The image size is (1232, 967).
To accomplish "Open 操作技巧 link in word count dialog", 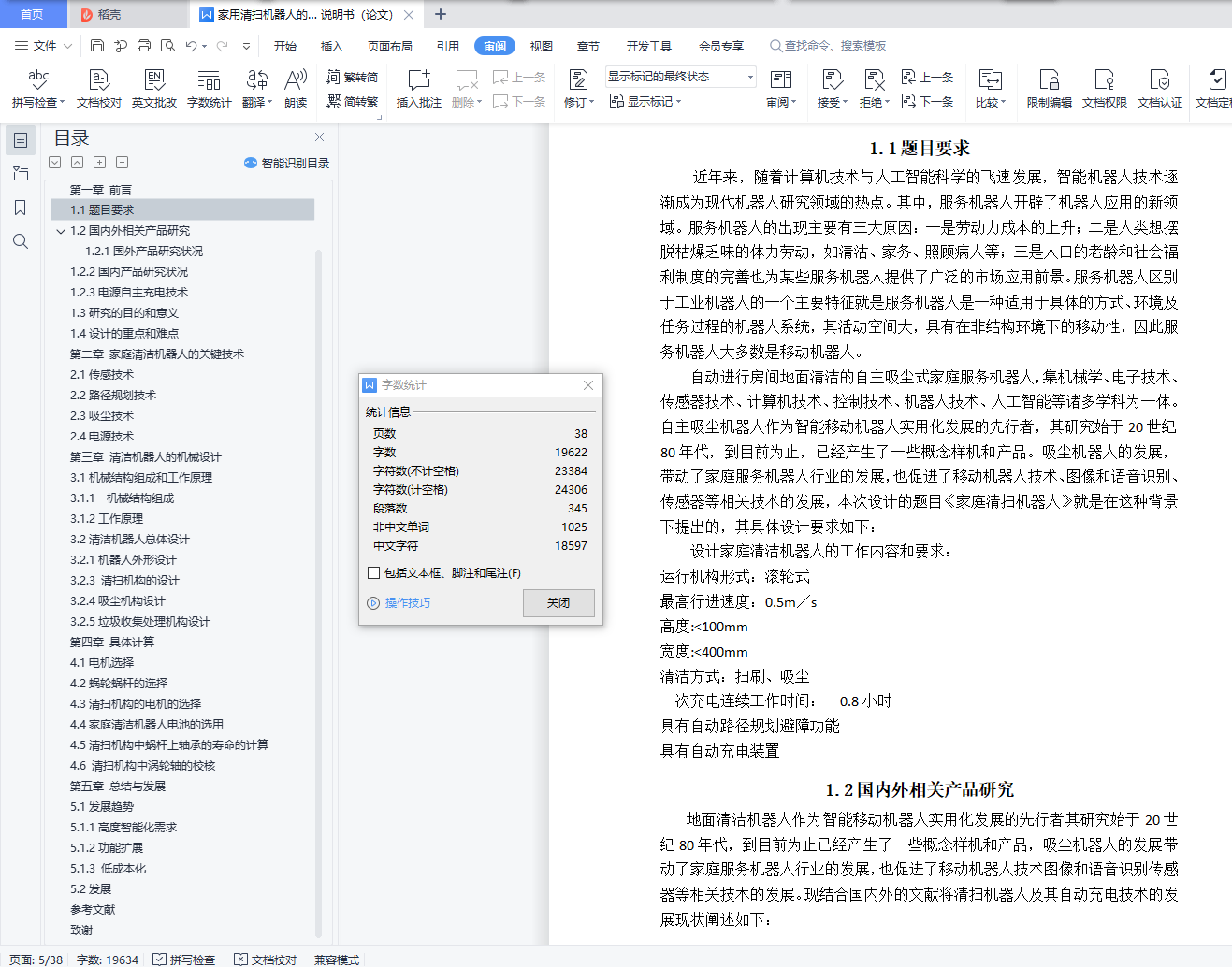I will (x=399, y=603).
